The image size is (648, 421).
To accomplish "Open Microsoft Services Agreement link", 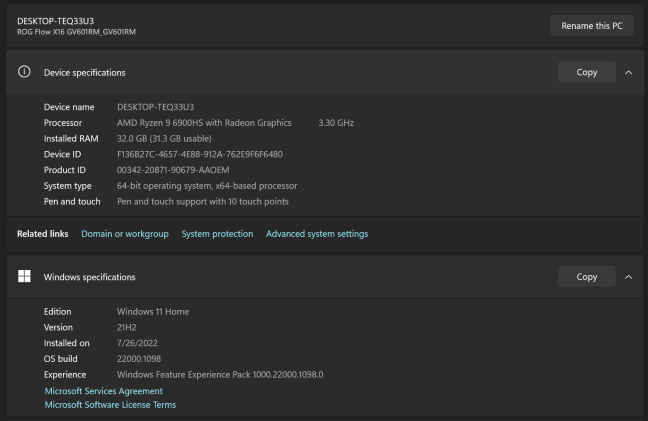I will (x=103, y=391).
